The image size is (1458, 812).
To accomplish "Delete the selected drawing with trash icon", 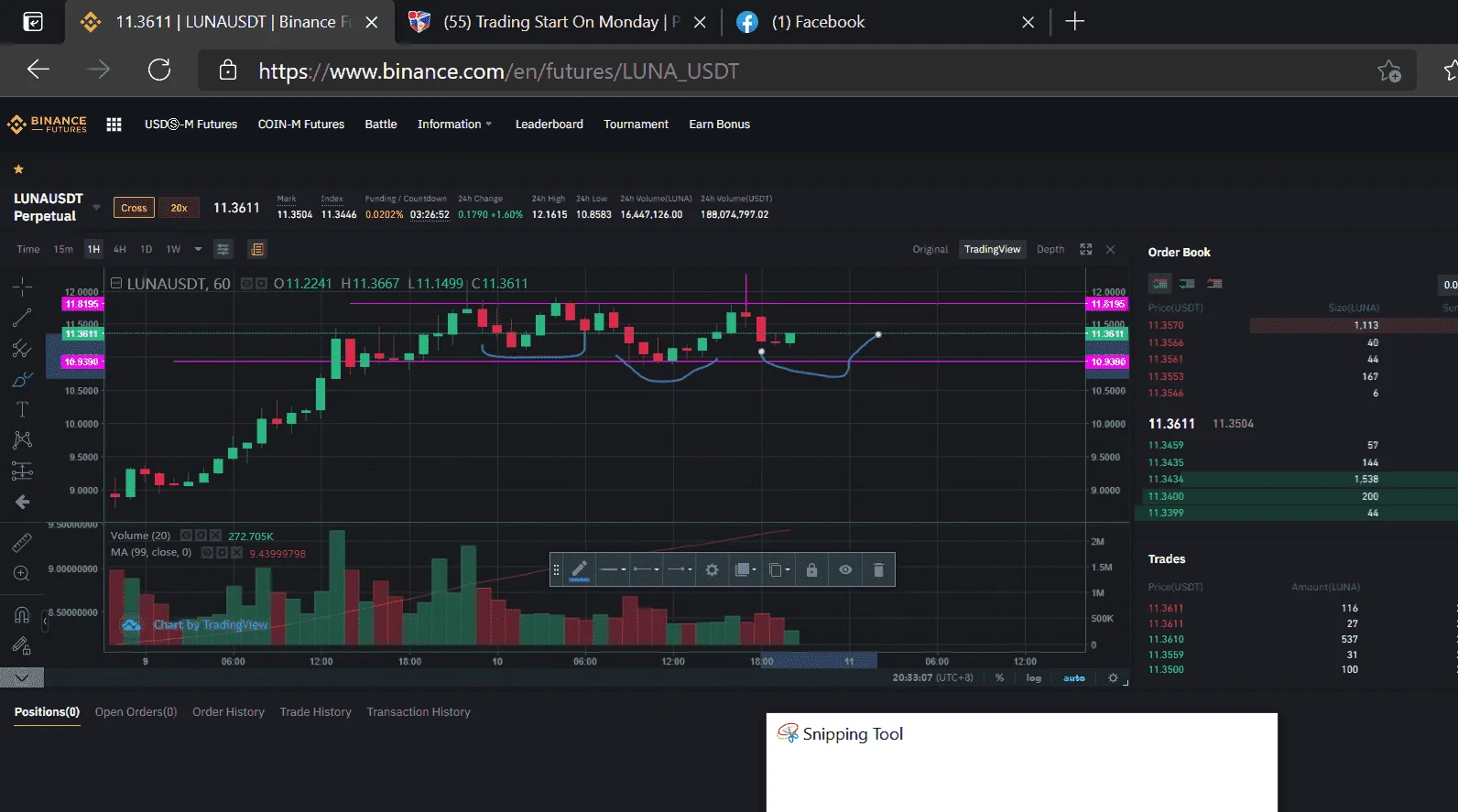I will pos(878,570).
